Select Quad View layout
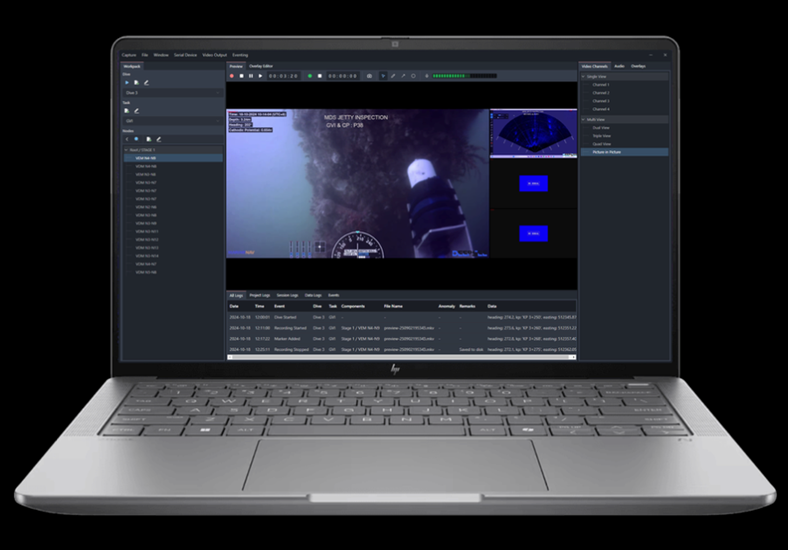 pyautogui.click(x=602, y=144)
